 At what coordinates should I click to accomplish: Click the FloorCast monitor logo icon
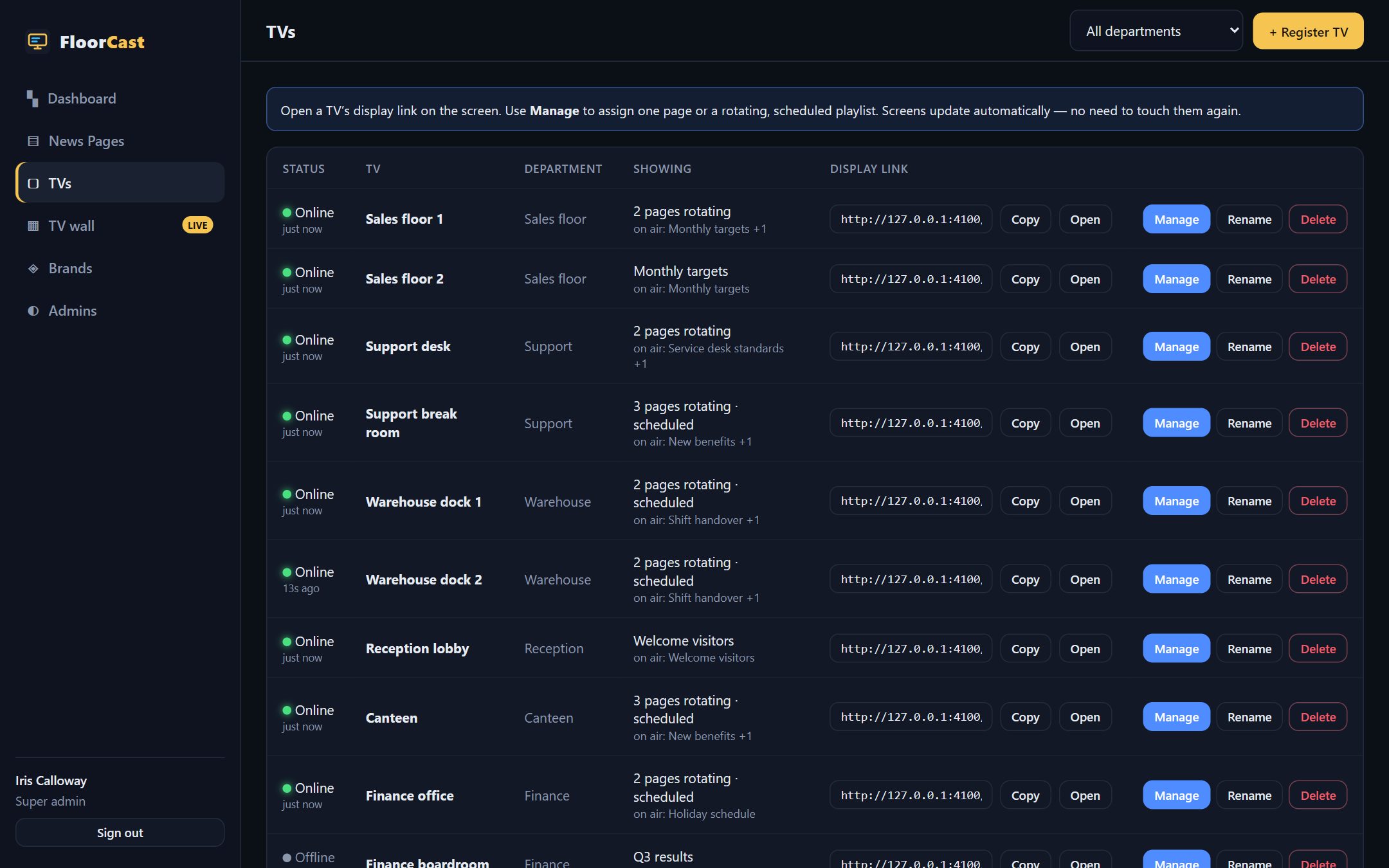[x=38, y=42]
